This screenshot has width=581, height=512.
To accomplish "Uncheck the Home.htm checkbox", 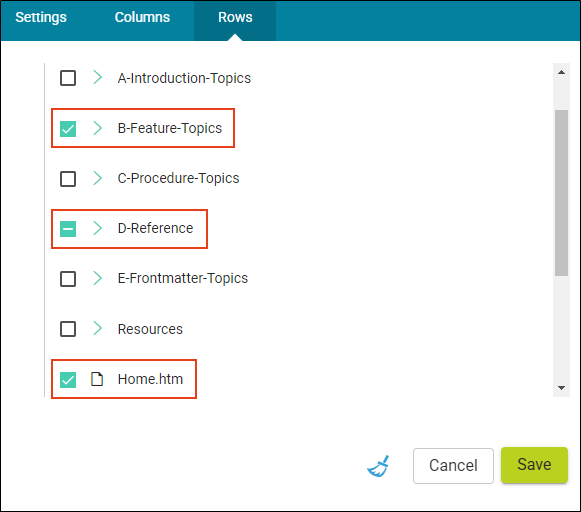I will (x=68, y=380).
